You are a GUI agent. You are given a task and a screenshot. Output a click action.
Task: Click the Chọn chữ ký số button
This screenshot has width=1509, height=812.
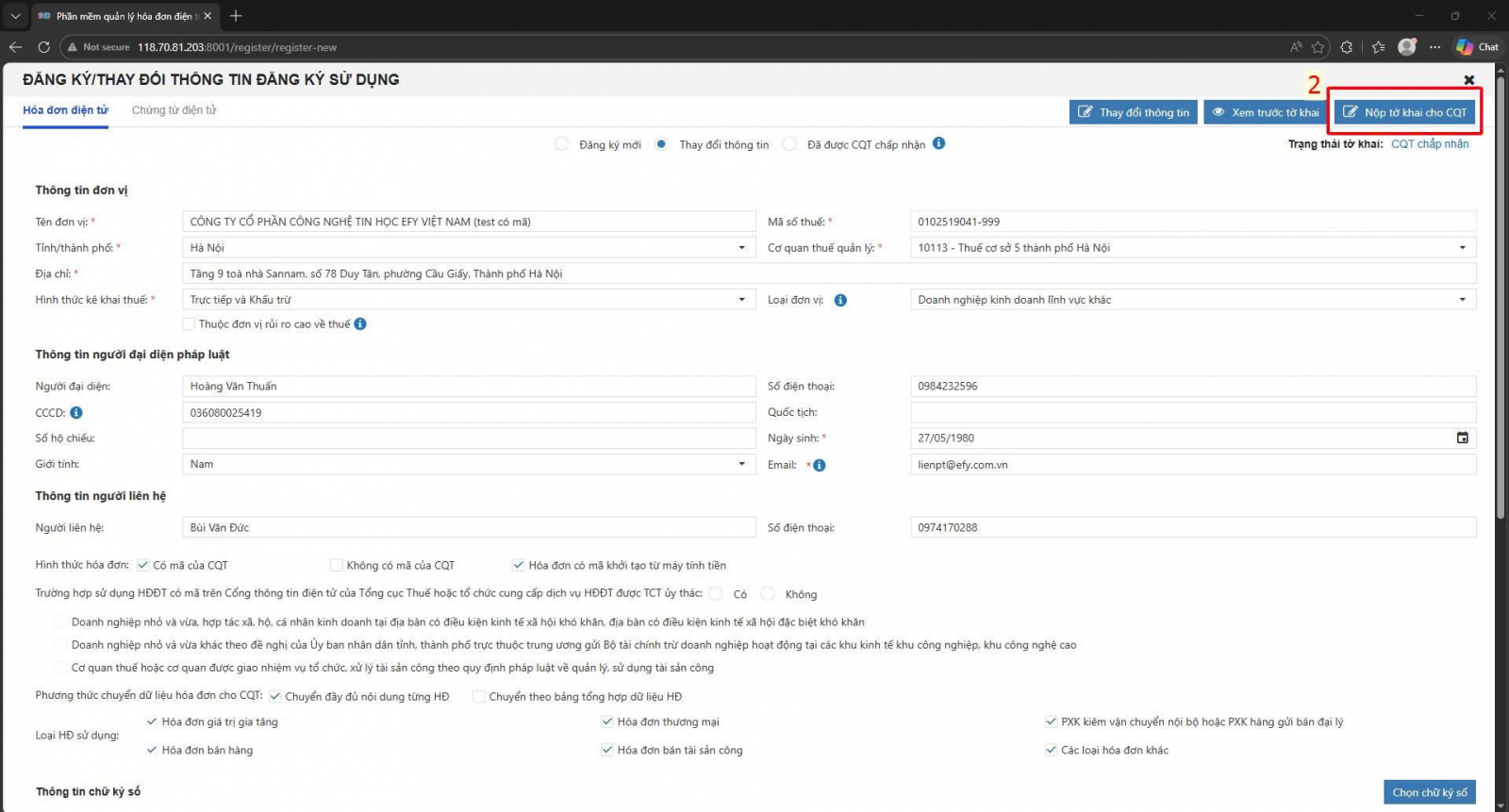pos(1430,792)
